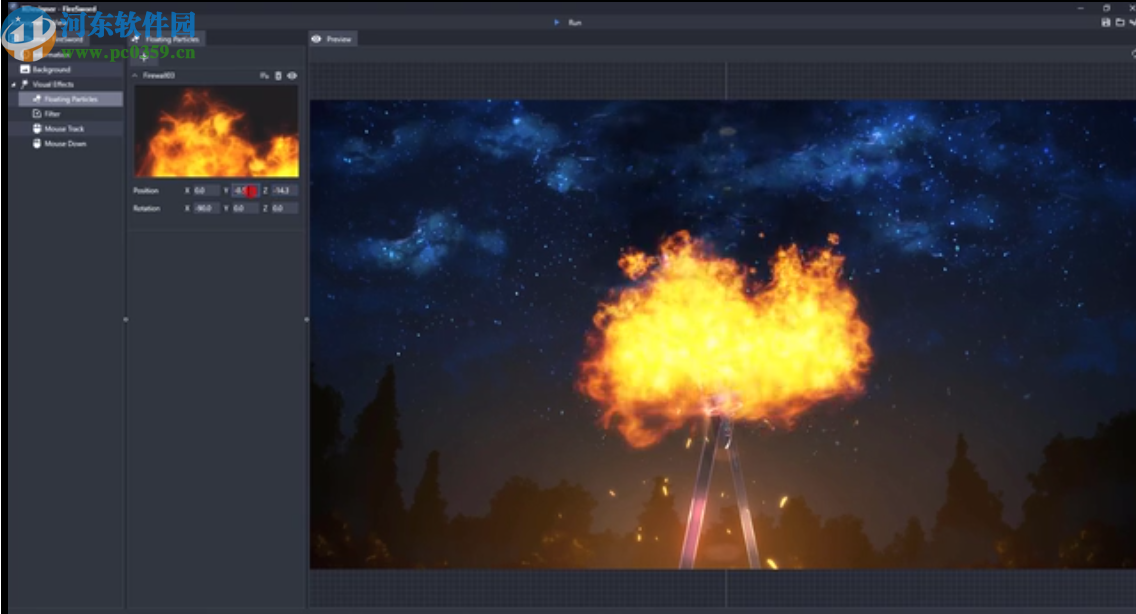Click the add particle plus button
This screenshot has width=1136, height=614.
(x=144, y=57)
